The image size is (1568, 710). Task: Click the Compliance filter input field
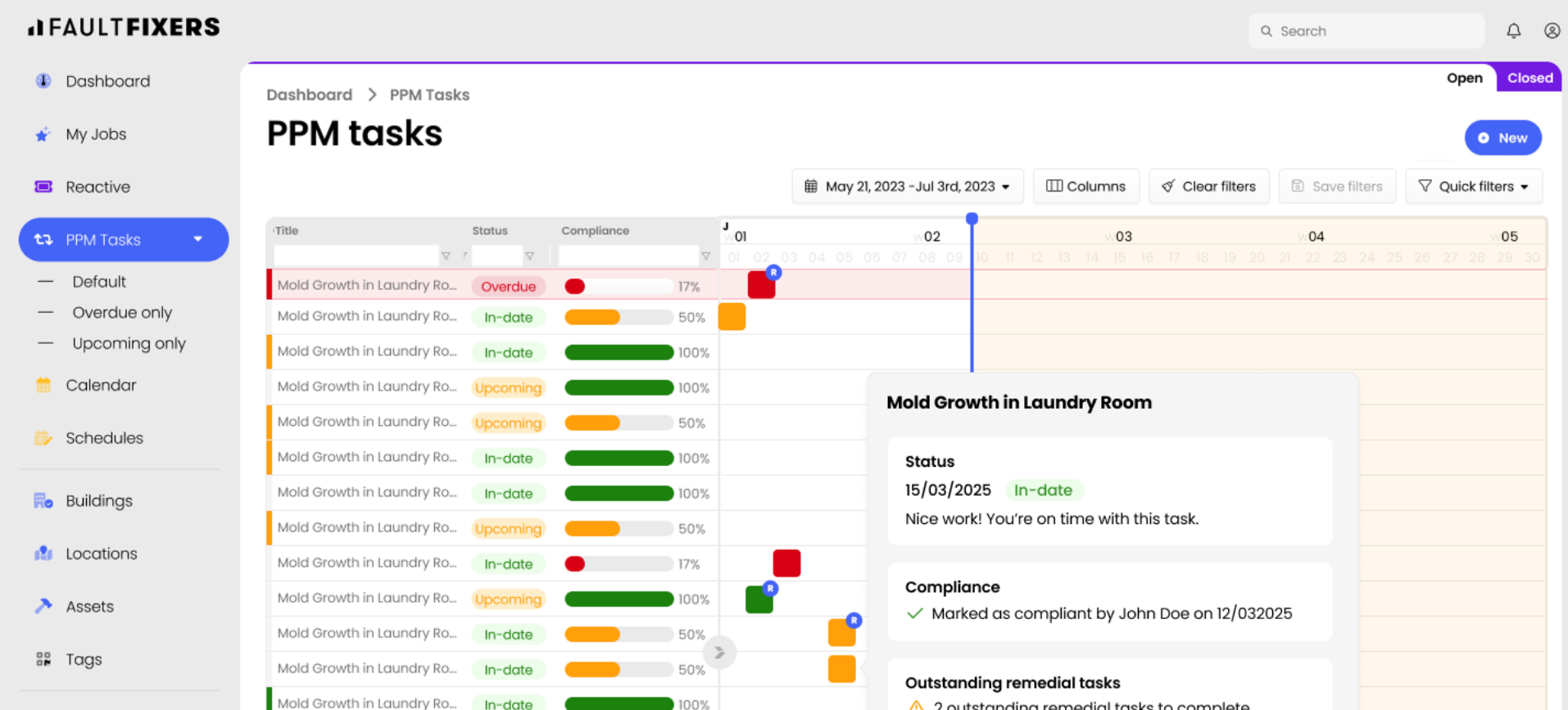pos(628,256)
